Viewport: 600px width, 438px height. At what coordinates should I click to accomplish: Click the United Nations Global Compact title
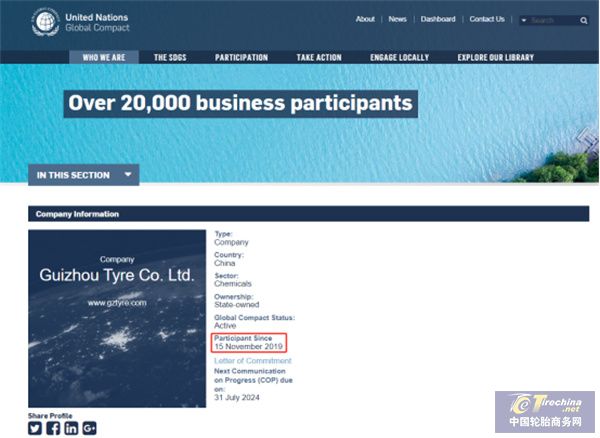pos(97,22)
